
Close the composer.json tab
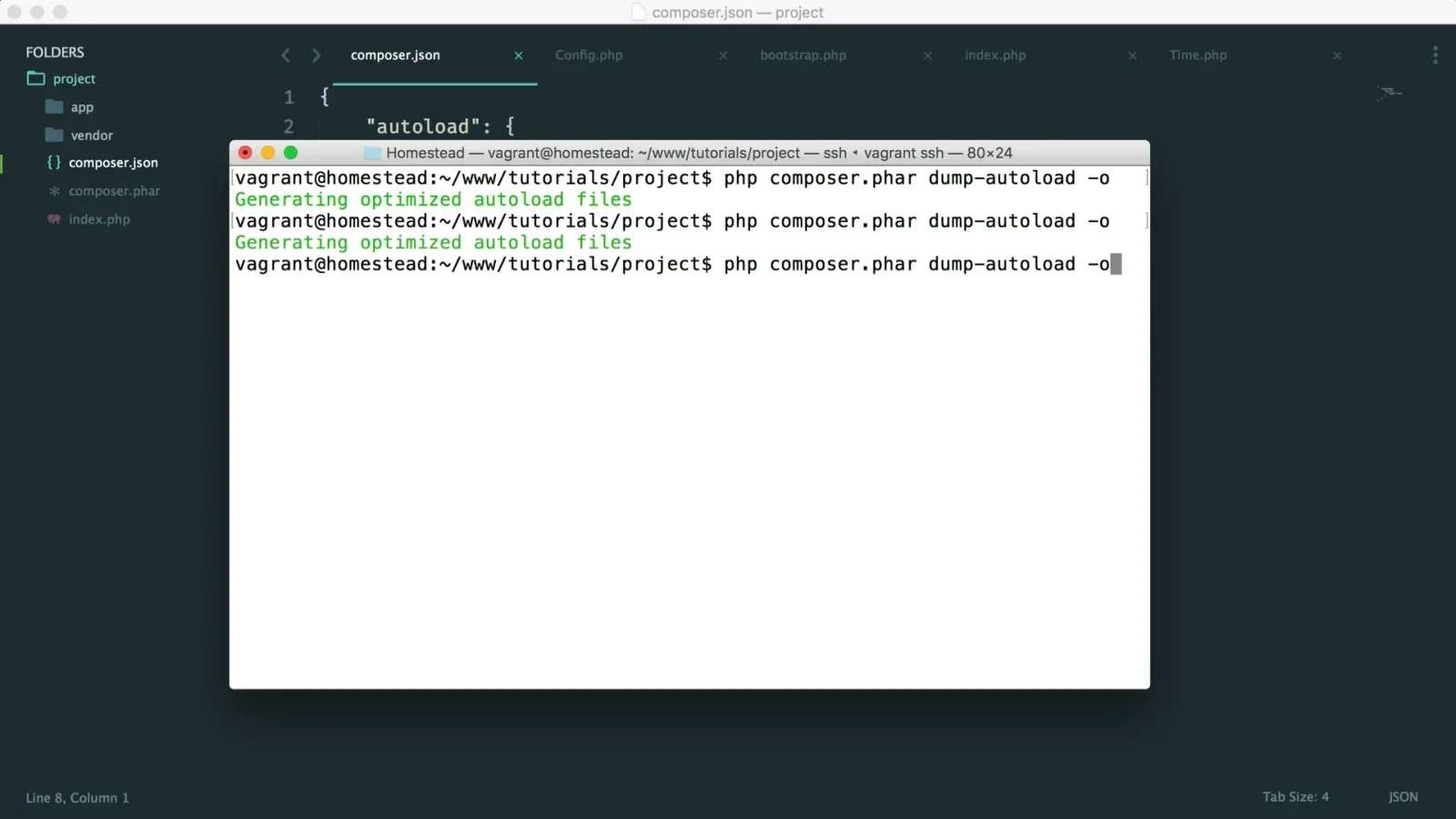click(x=519, y=56)
